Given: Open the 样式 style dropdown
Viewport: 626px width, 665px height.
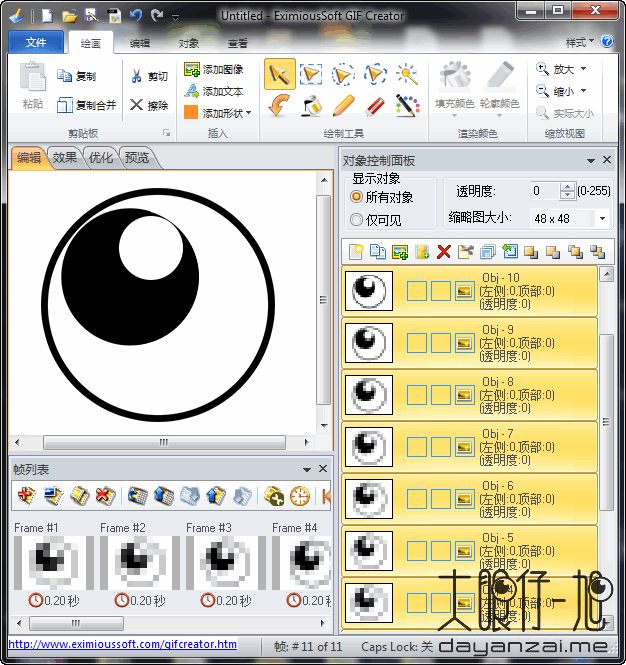Looking at the screenshot, I should tap(579, 42).
